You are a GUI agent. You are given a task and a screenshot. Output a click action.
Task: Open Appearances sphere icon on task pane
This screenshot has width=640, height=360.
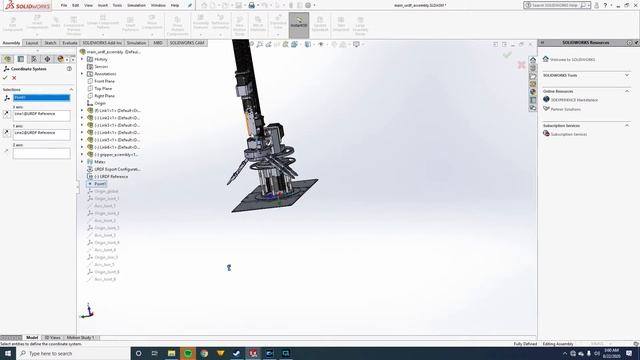pyautogui.click(x=533, y=92)
